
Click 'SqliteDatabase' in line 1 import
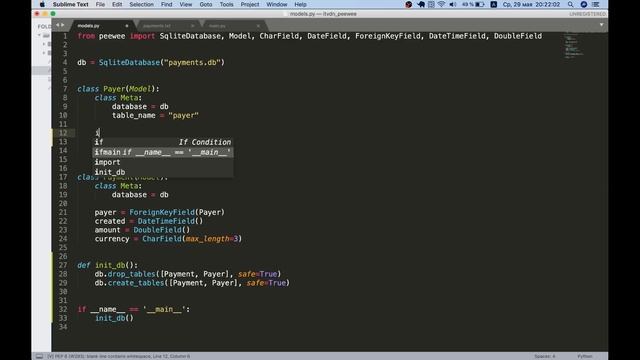coord(190,36)
